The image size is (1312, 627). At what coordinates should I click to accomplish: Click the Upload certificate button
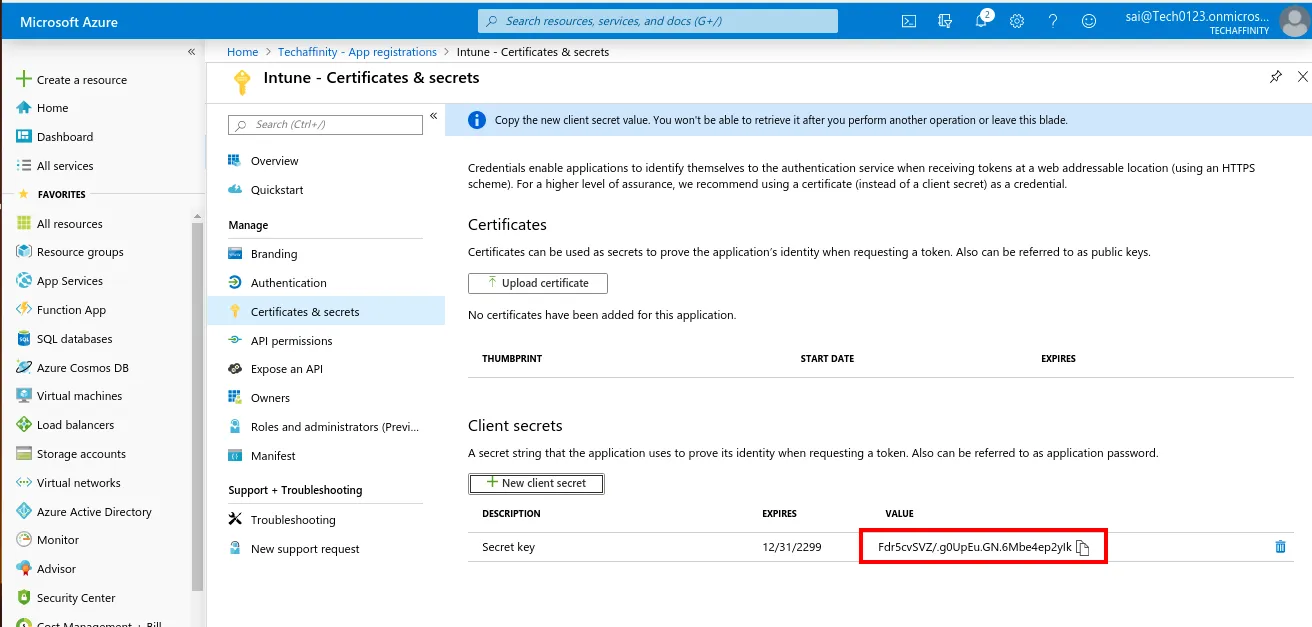coord(538,283)
